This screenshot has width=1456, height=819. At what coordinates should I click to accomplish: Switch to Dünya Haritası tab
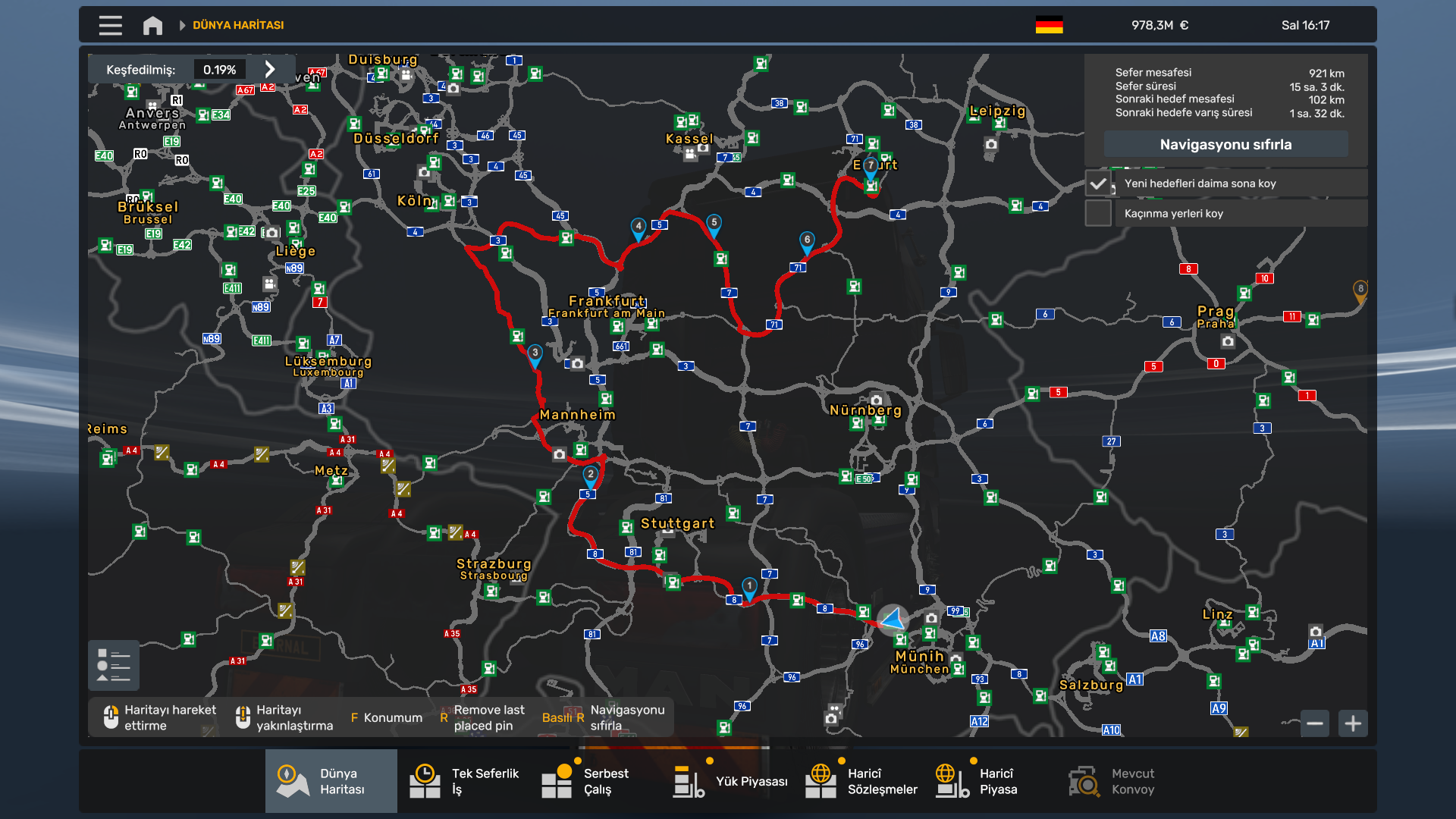click(331, 781)
